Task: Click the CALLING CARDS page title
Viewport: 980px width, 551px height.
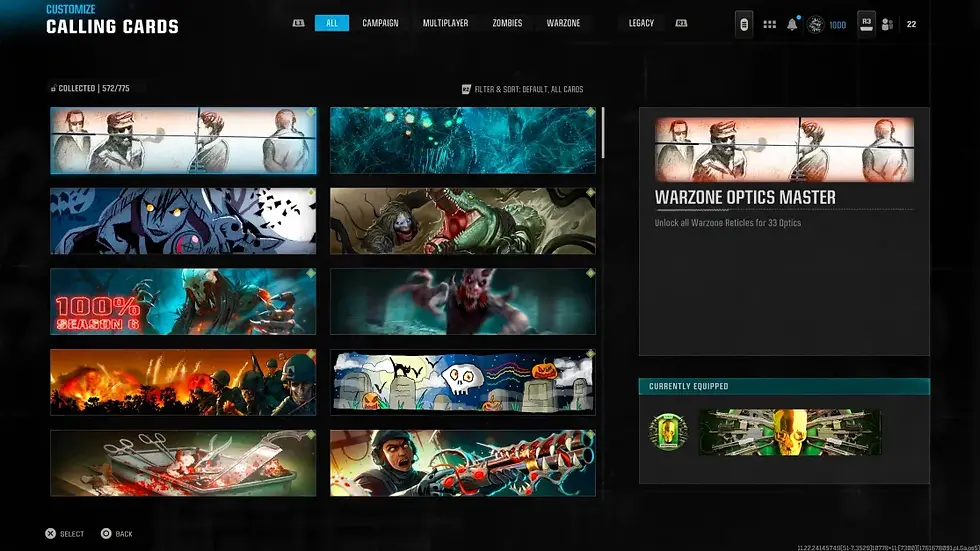Action: [112, 27]
